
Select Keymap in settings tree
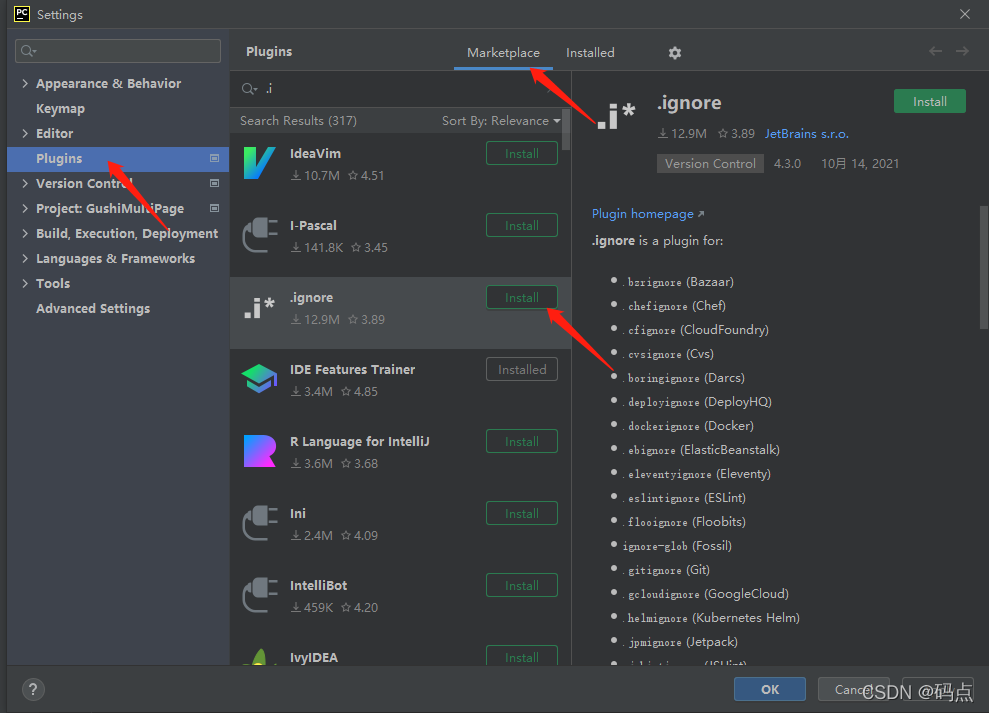[61, 109]
